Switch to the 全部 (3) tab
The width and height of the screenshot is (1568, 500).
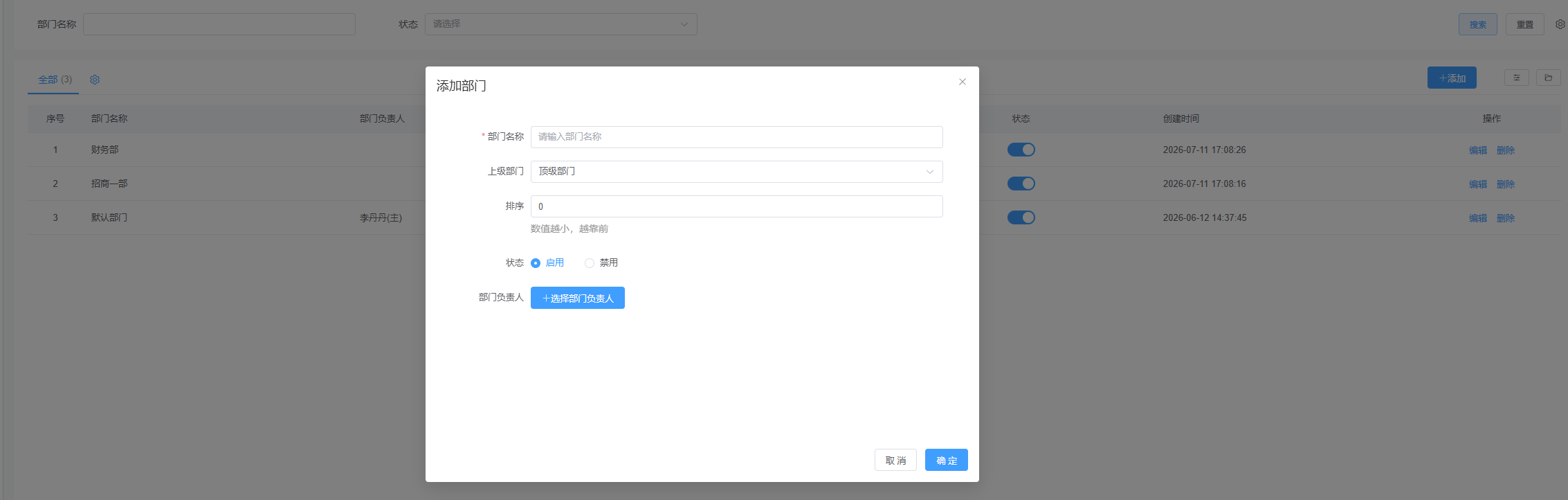55,80
